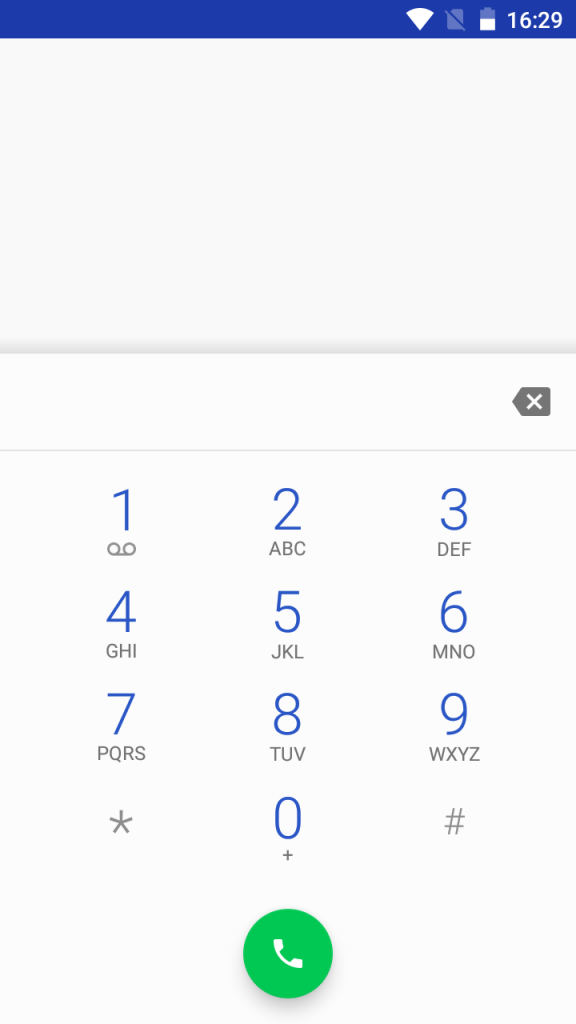Tap the voicemail icon under 1
This screenshot has height=1024, width=576.
tap(121, 550)
